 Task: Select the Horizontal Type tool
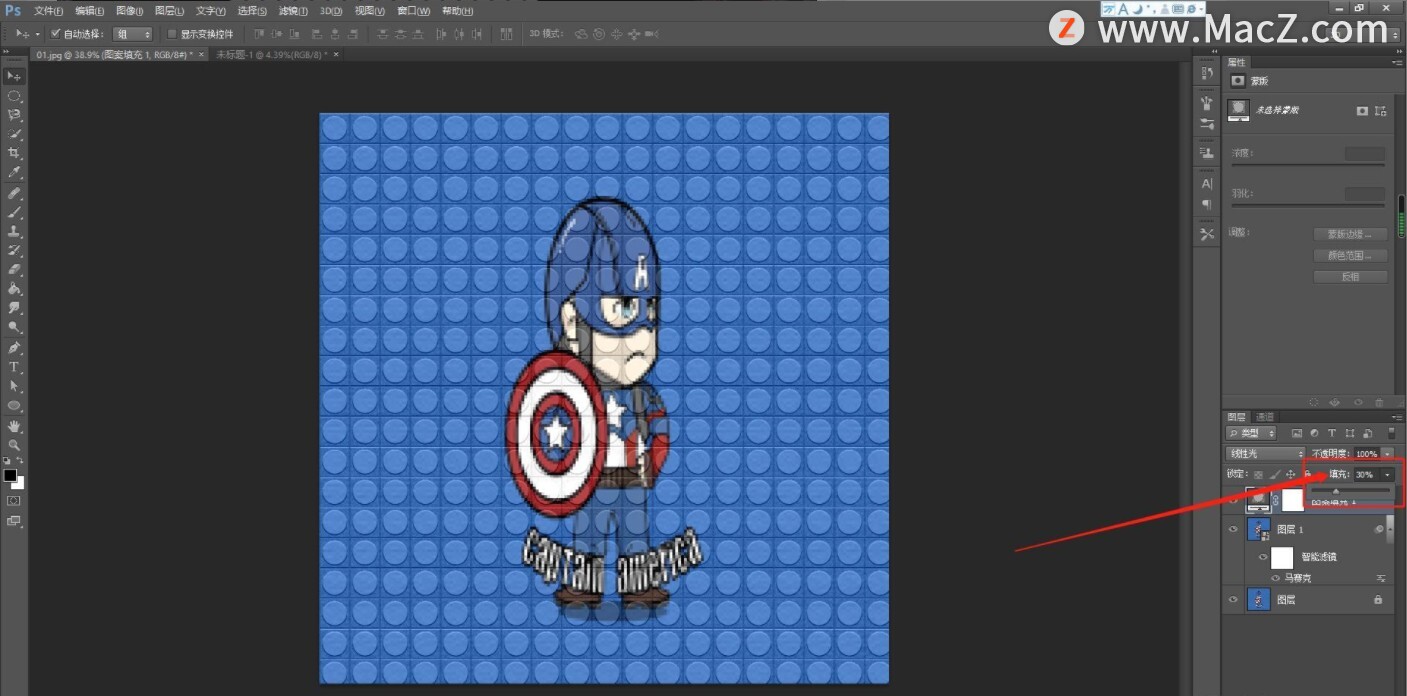14,367
